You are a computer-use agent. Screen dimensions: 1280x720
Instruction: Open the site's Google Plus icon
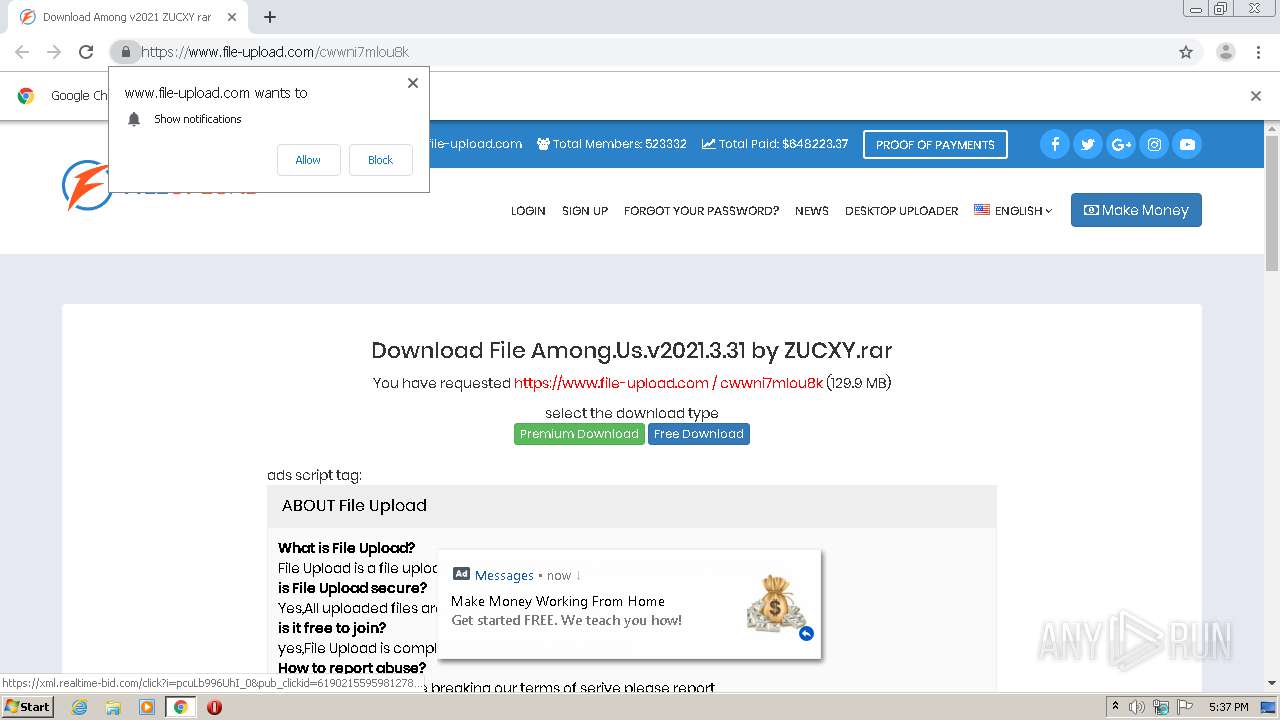point(1121,144)
